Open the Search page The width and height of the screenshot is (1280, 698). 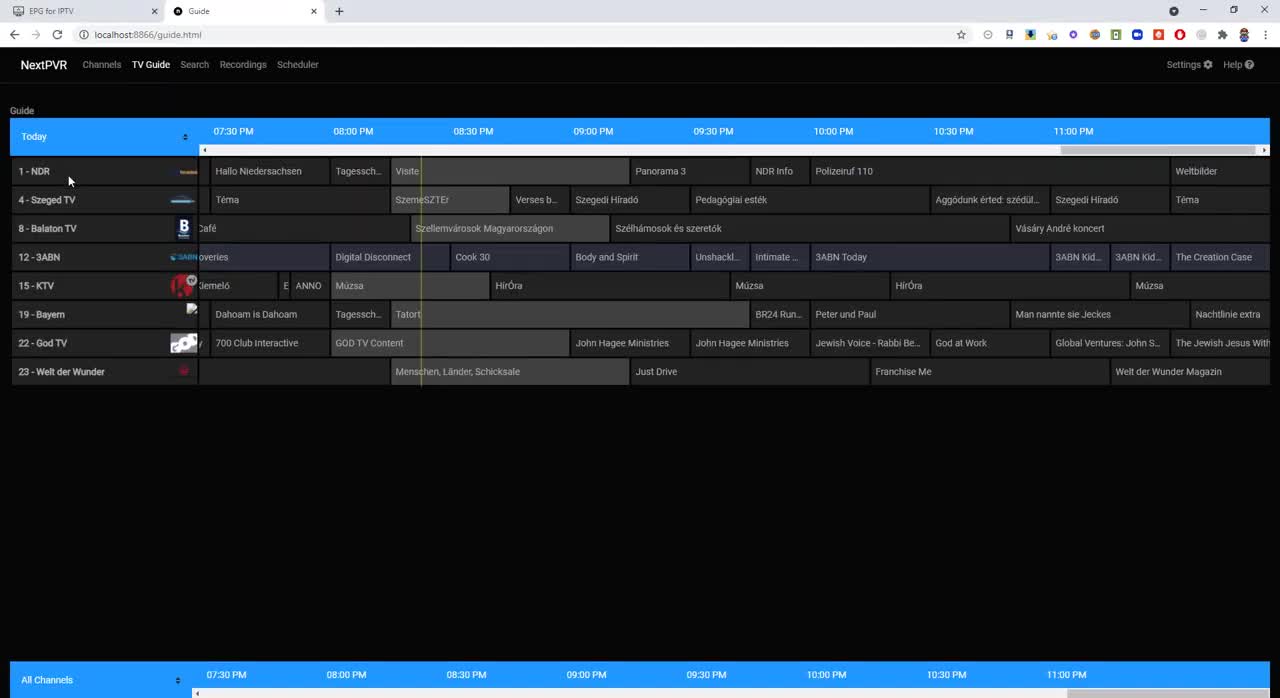tap(195, 65)
